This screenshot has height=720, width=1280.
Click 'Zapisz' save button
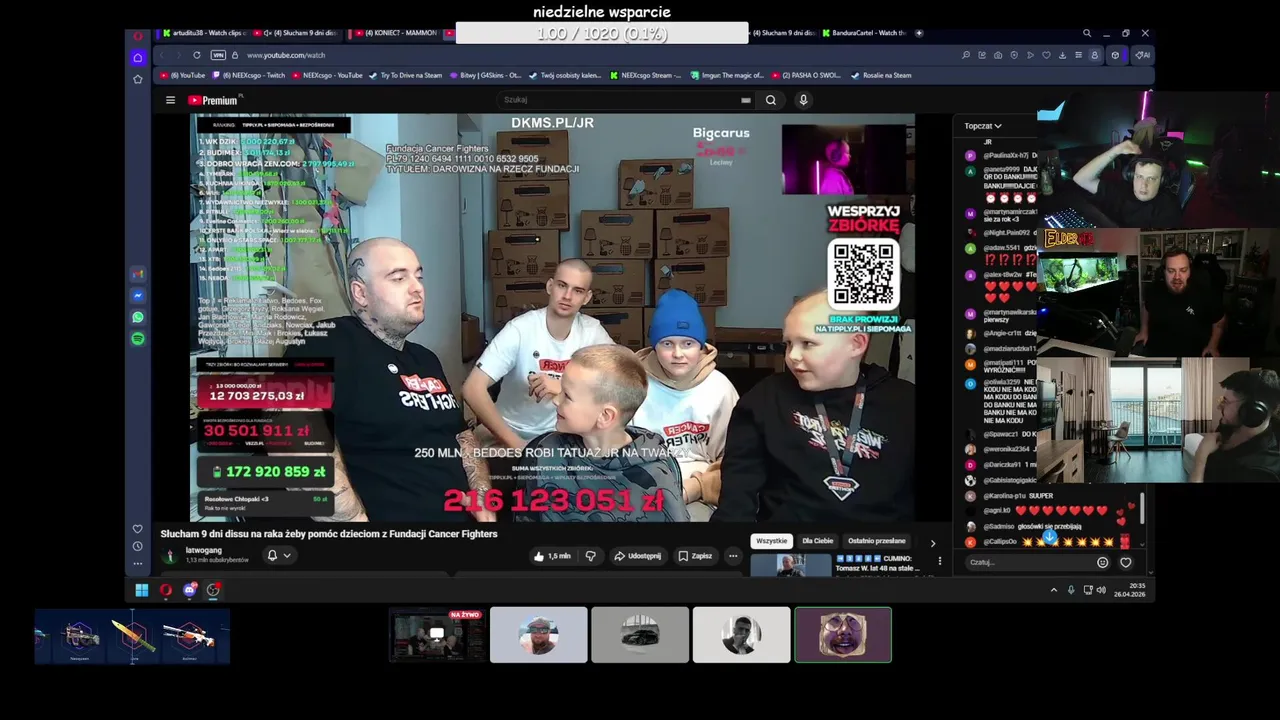[x=695, y=556]
